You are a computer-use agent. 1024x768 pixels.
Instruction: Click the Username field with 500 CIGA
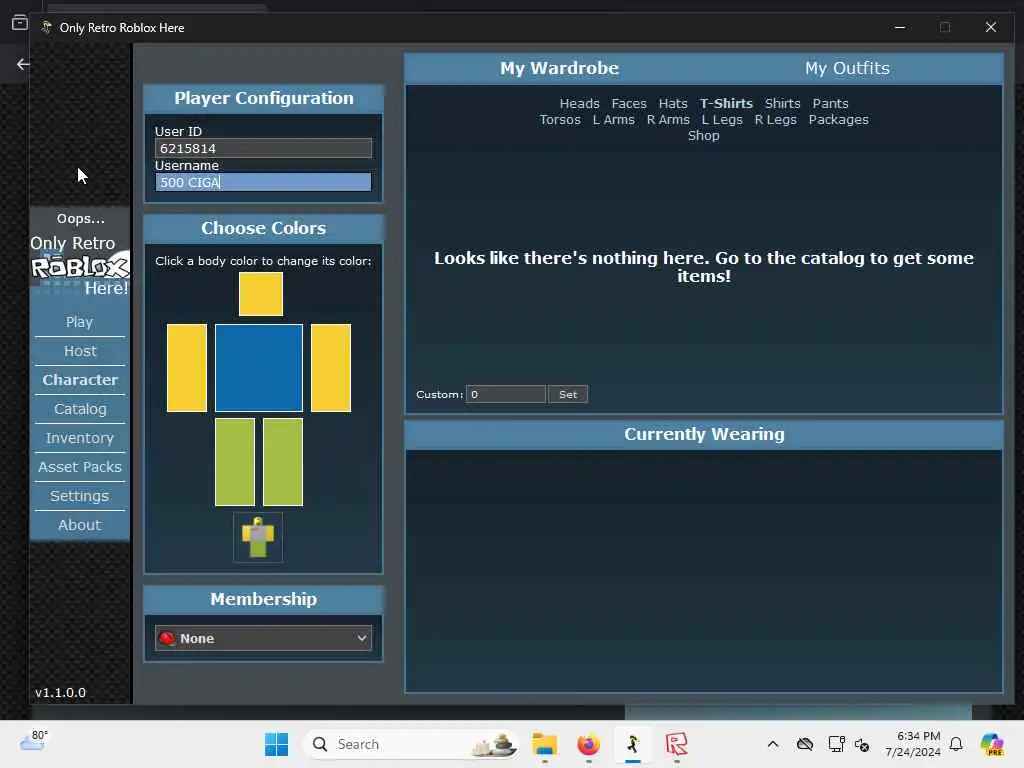pyautogui.click(x=263, y=182)
